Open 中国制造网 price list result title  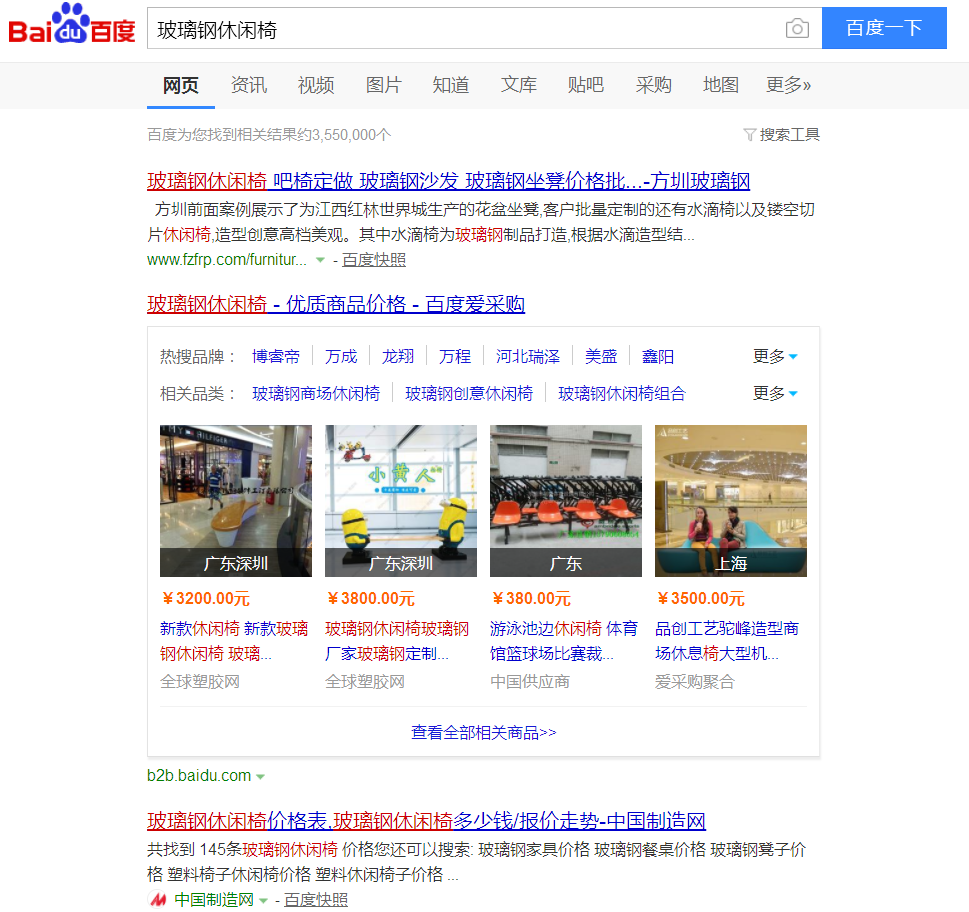click(x=426, y=821)
